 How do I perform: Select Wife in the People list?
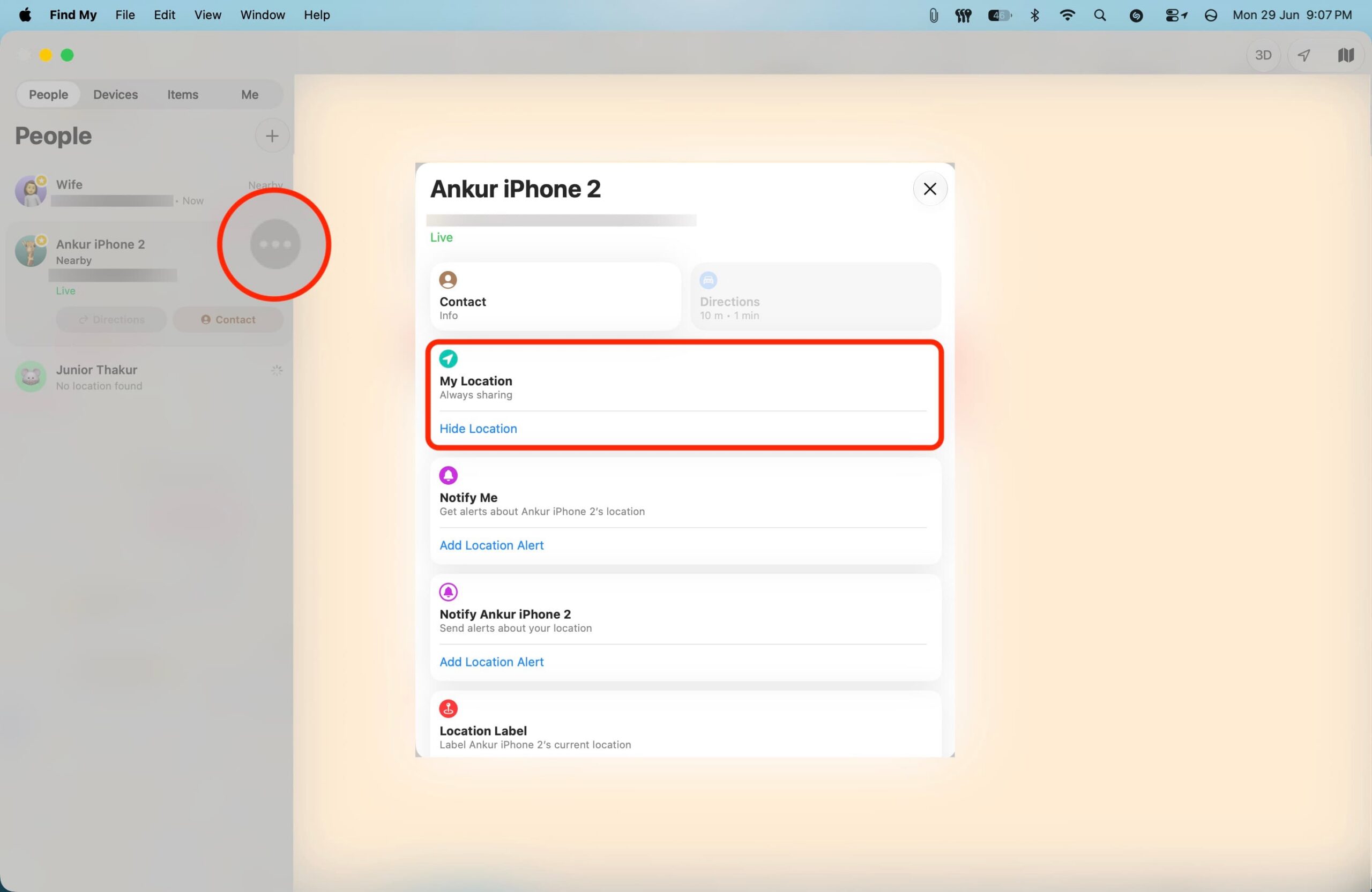[x=150, y=192]
